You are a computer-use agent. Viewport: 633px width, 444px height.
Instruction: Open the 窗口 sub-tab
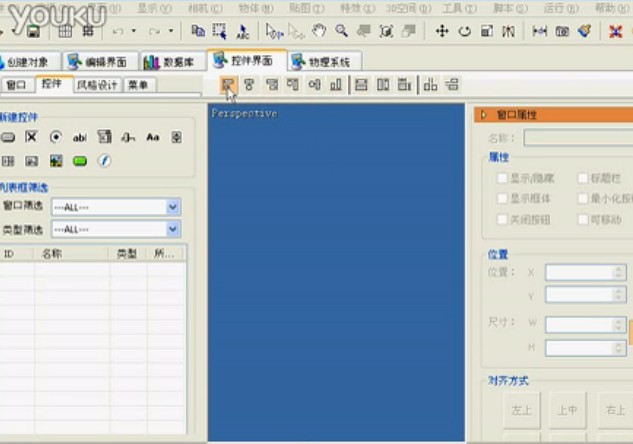coord(16,85)
